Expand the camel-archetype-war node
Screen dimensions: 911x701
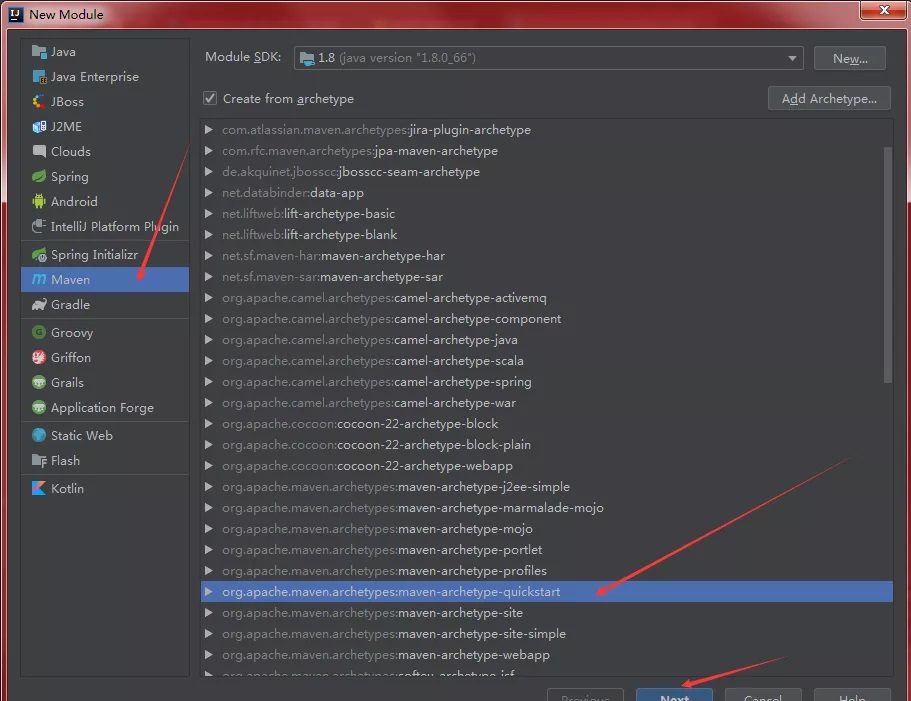(x=209, y=402)
